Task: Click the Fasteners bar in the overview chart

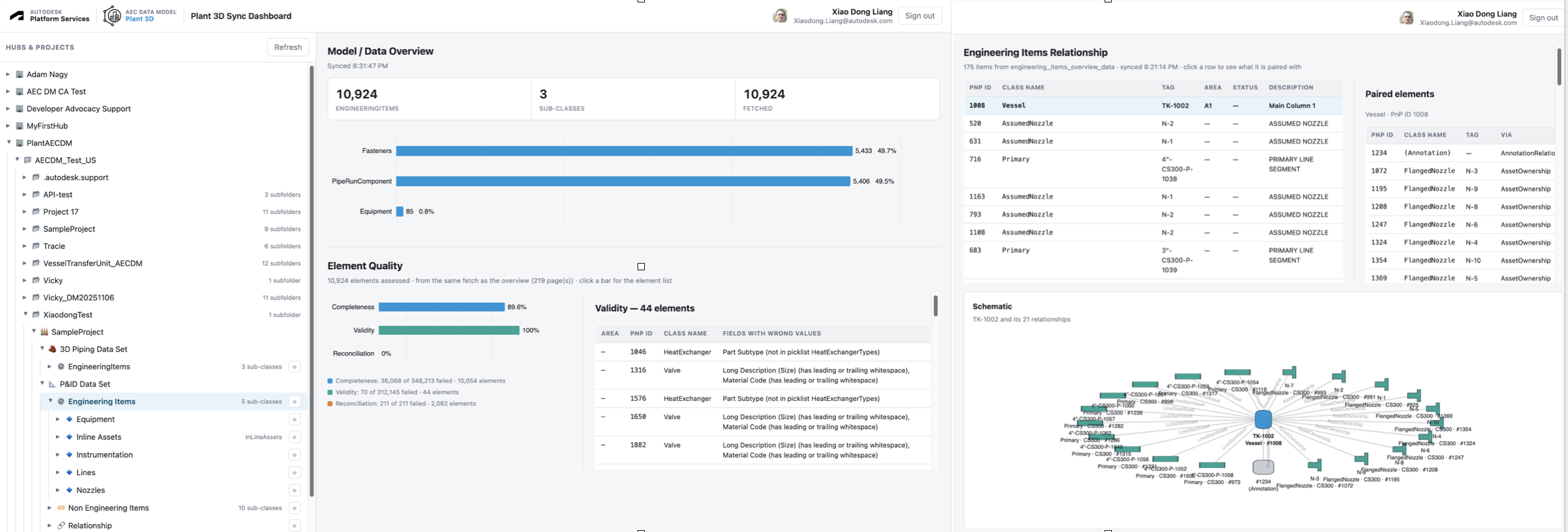Action: click(624, 151)
